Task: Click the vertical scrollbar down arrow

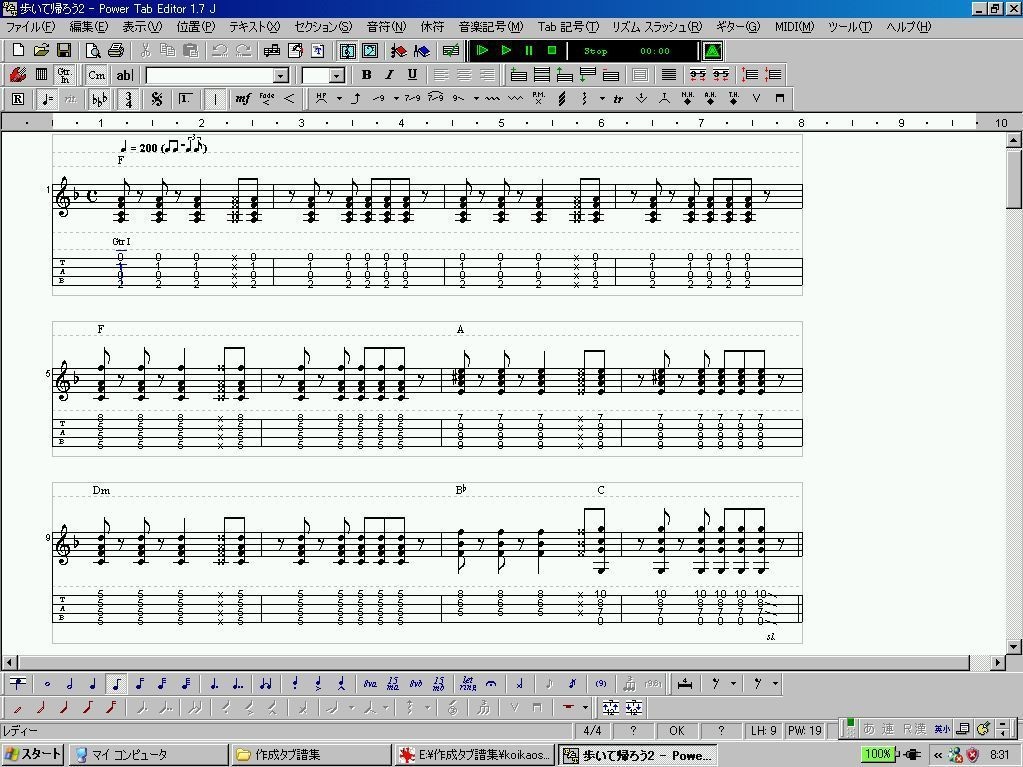Action: coord(1013,646)
